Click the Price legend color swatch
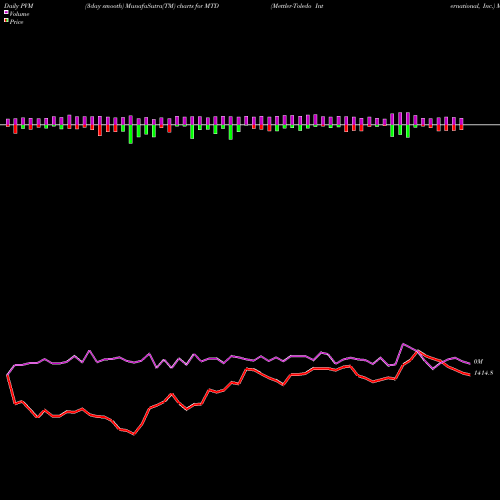 click(x=6, y=21)
